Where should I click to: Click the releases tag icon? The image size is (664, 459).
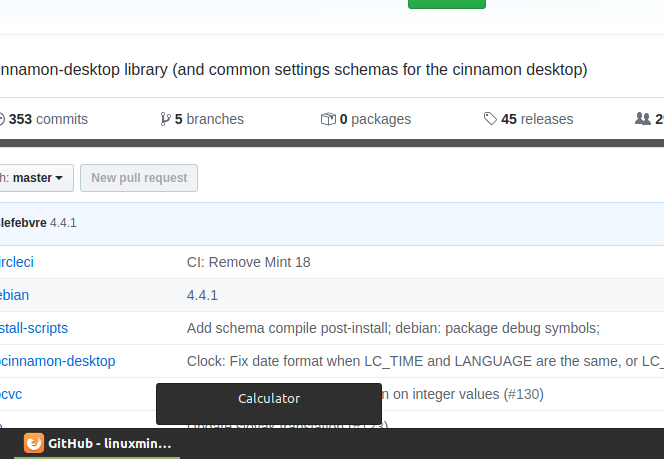click(x=490, y=119)
